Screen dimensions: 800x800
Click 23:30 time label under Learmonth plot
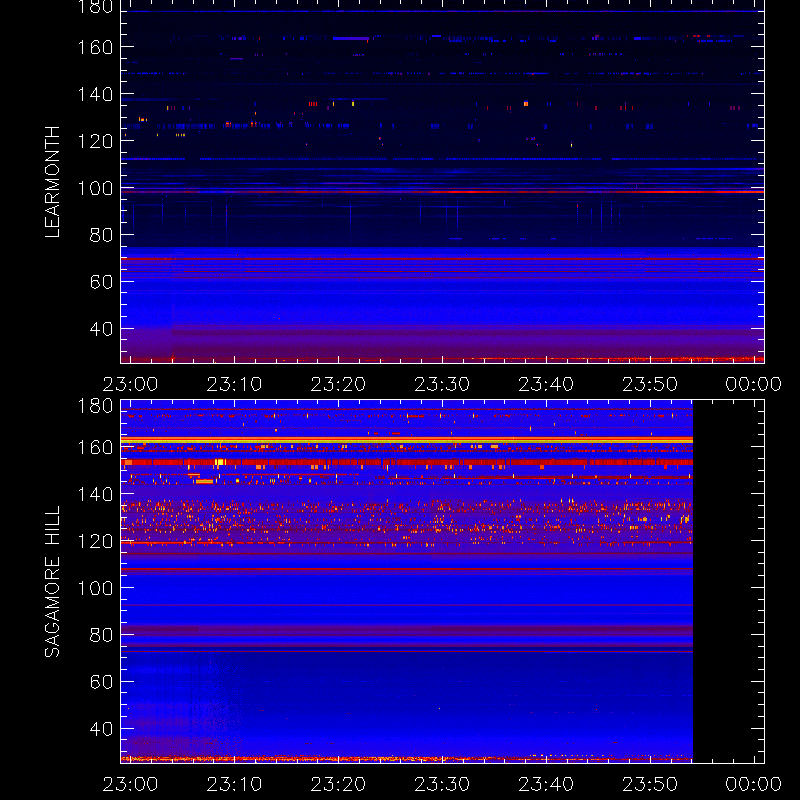click(x=442, y=384)
